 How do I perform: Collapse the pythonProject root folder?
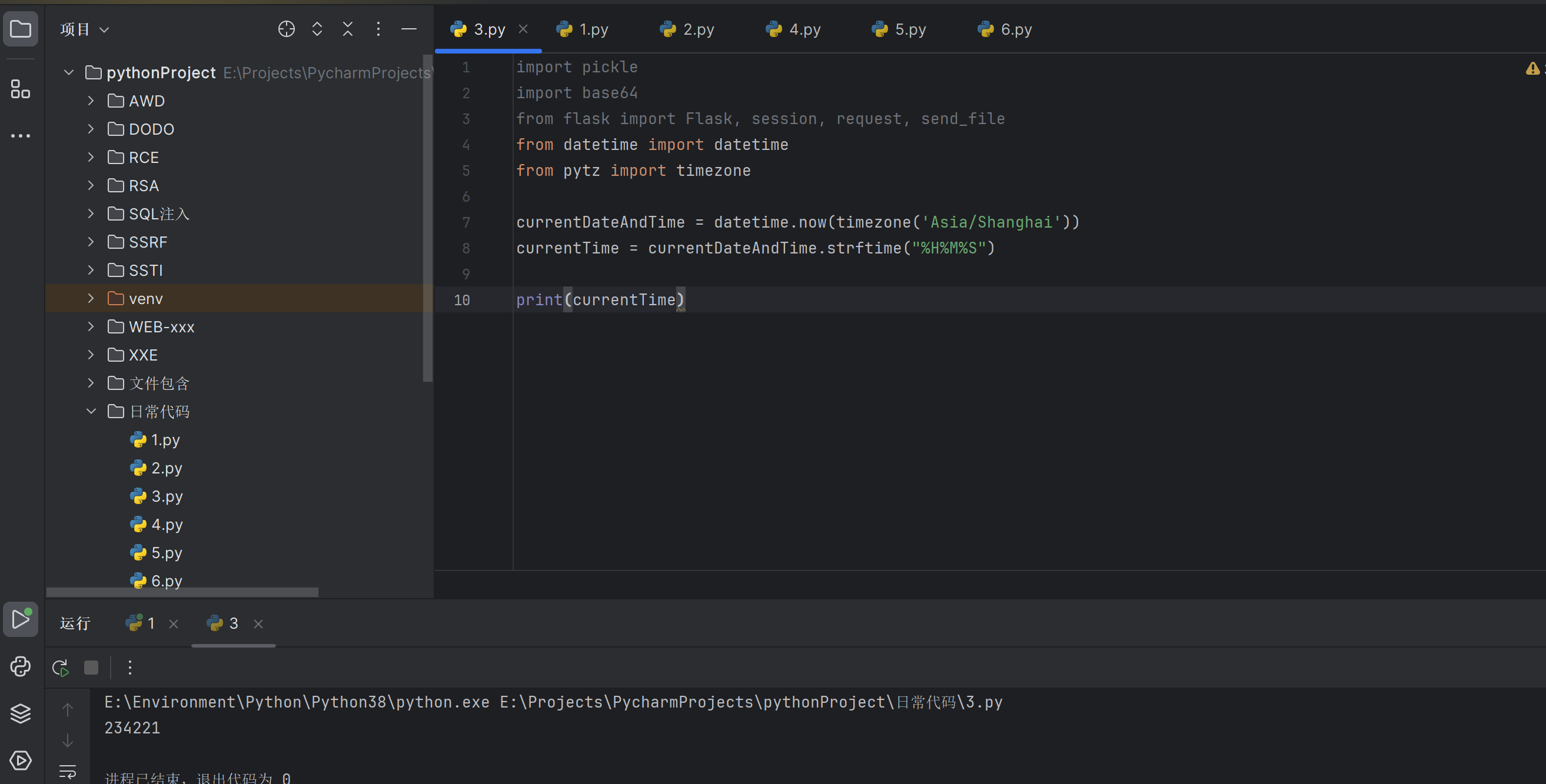pyautogui.click(x=68, y=72)
